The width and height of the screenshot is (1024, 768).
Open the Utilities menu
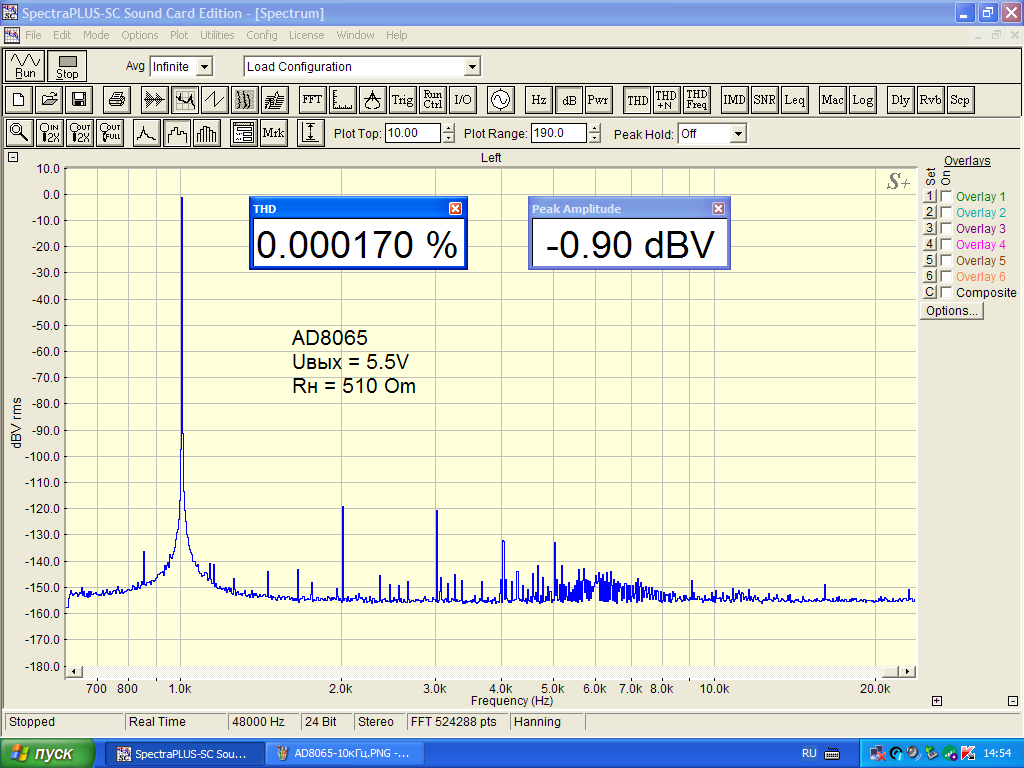point(217,35)
